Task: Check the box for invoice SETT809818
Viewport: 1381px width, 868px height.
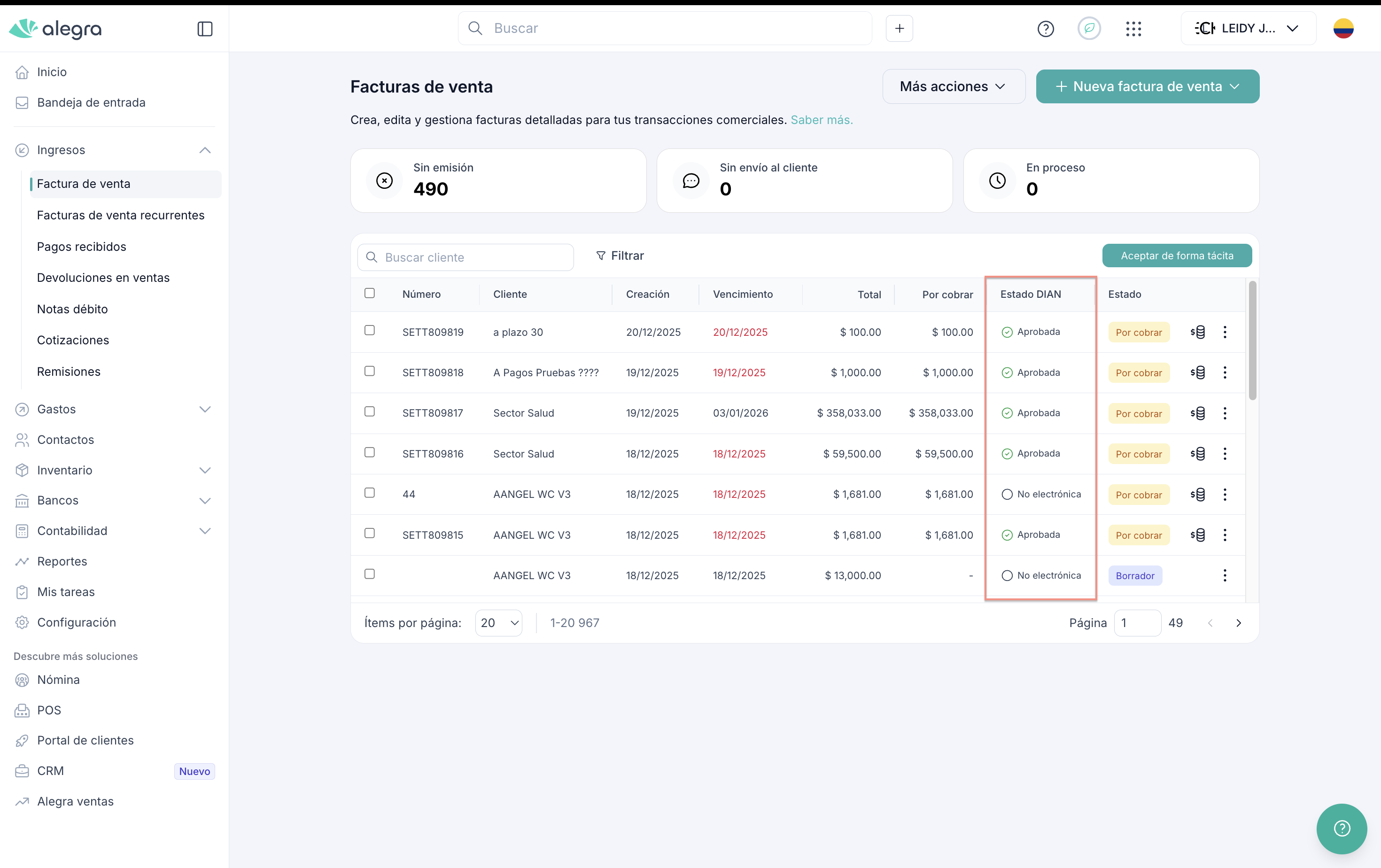Action: coord(369,372)
